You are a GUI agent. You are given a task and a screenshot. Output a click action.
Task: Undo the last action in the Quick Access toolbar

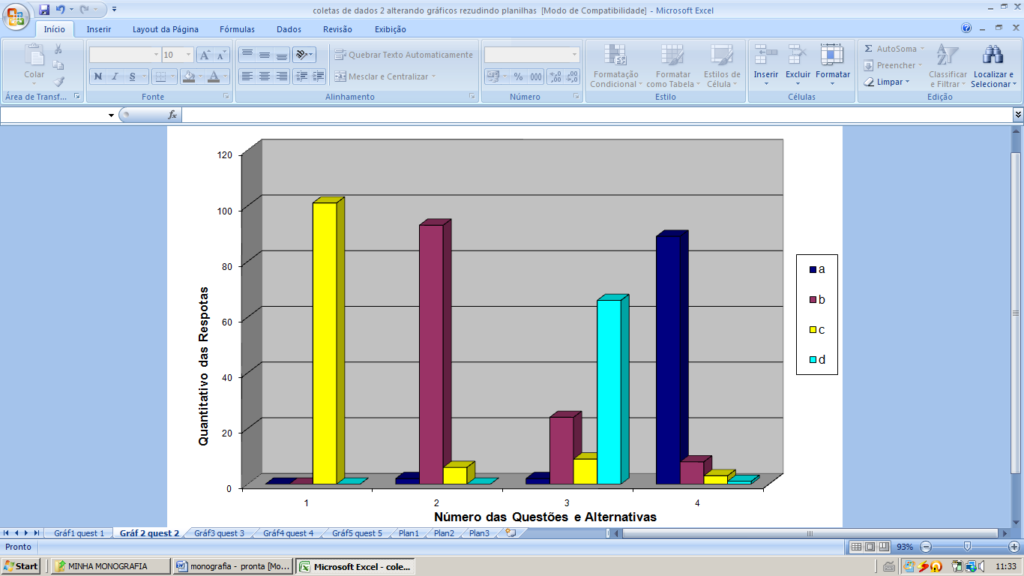click(61, 9)
